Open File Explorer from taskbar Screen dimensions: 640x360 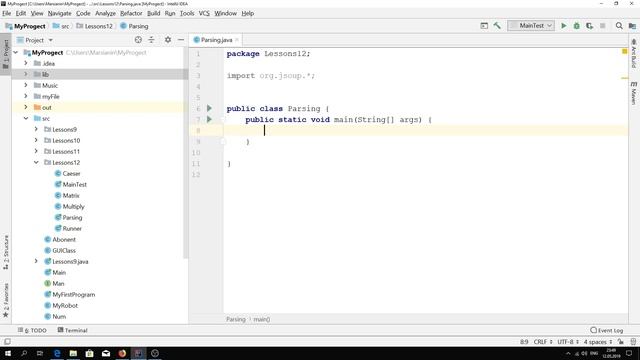tap(73, 353)
